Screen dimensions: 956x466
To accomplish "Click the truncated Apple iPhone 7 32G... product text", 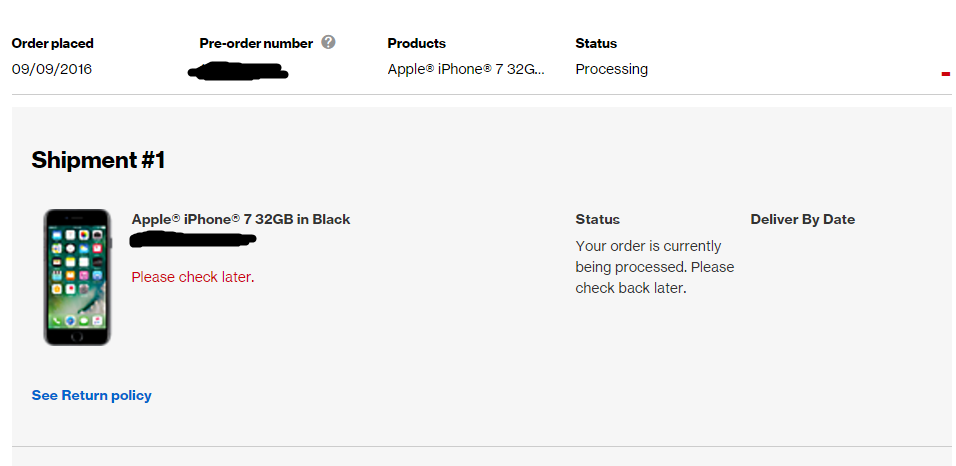I will point(467,69).
